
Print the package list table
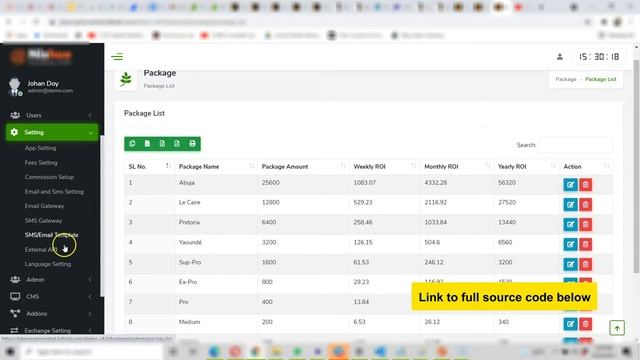click(192, 144)
